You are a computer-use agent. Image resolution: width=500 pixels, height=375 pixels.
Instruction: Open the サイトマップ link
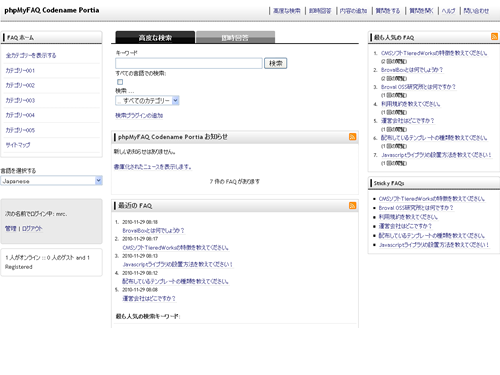click(x=18, y=145)
